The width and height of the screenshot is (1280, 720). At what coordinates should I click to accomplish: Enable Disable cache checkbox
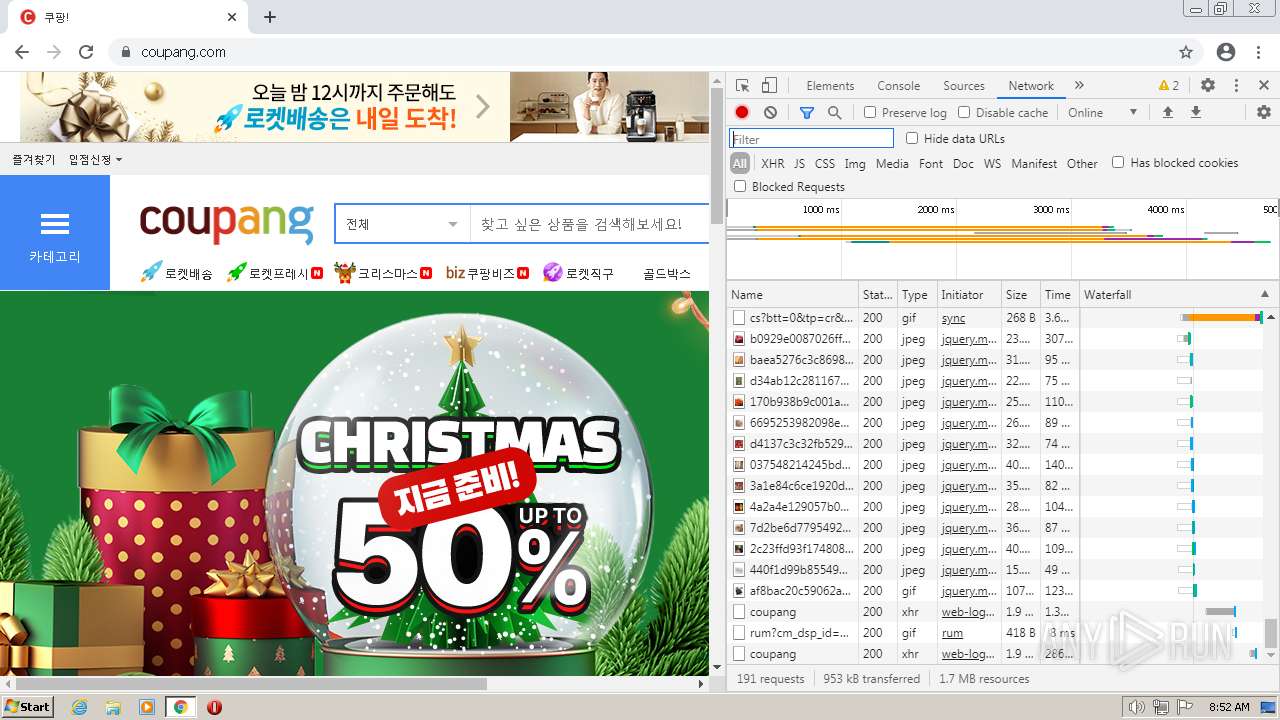964,113
